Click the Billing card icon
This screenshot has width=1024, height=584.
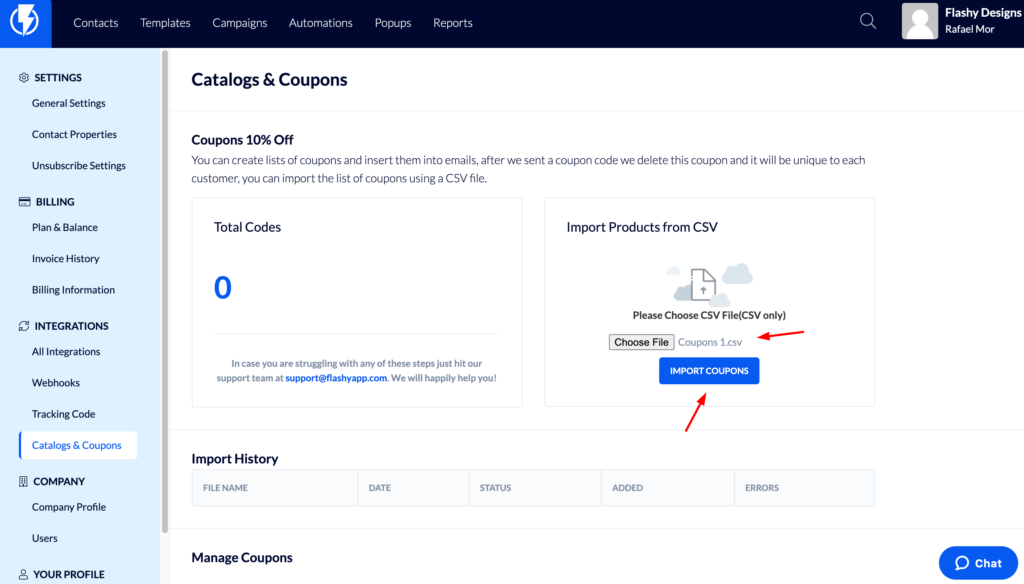coord(24,202)
